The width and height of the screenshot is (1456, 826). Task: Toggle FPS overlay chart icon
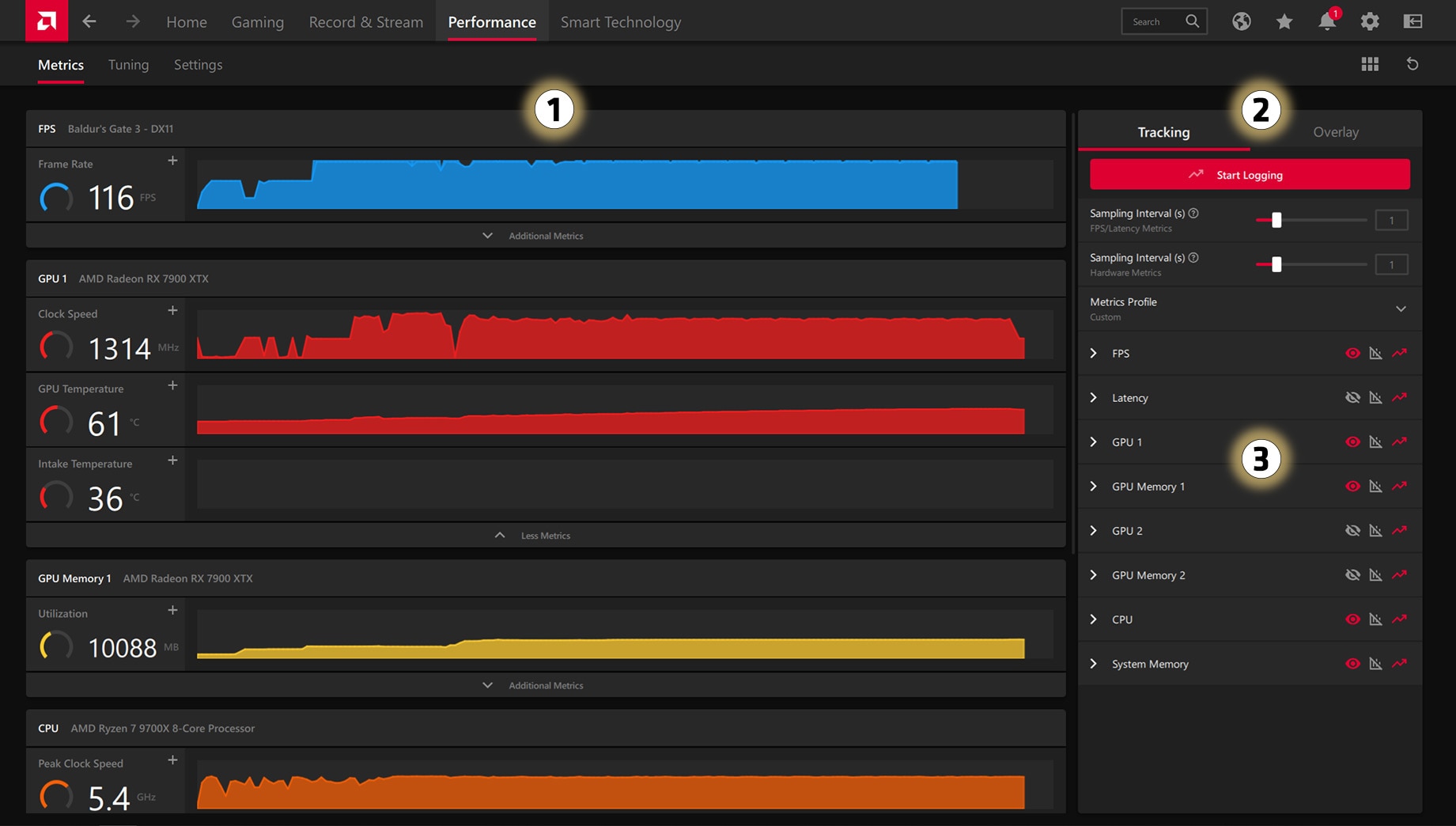pos(1376,353)
